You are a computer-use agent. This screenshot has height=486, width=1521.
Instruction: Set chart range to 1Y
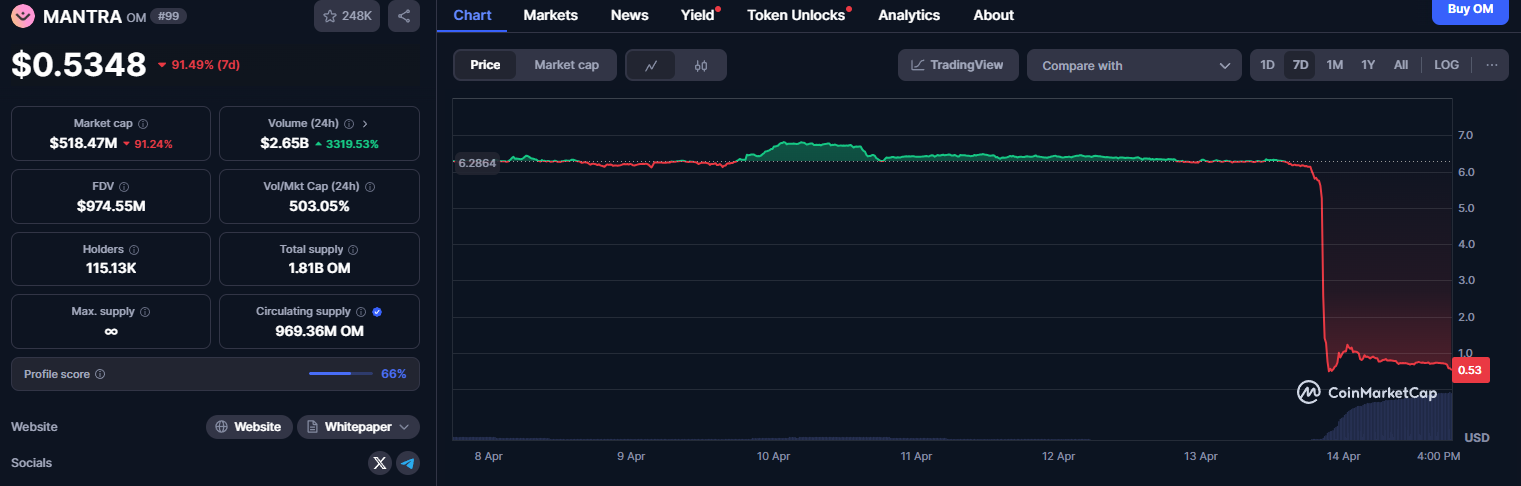[x=1368, y=65]
